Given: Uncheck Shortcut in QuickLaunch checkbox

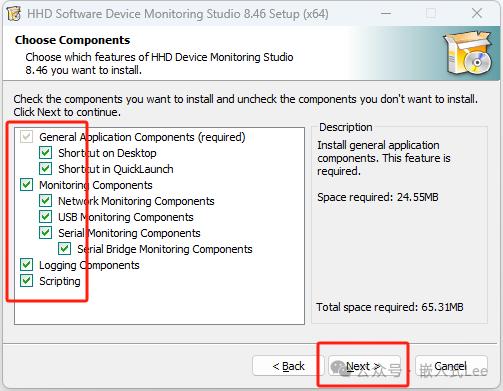Looking at the screenshot, I should click(45, 169).
